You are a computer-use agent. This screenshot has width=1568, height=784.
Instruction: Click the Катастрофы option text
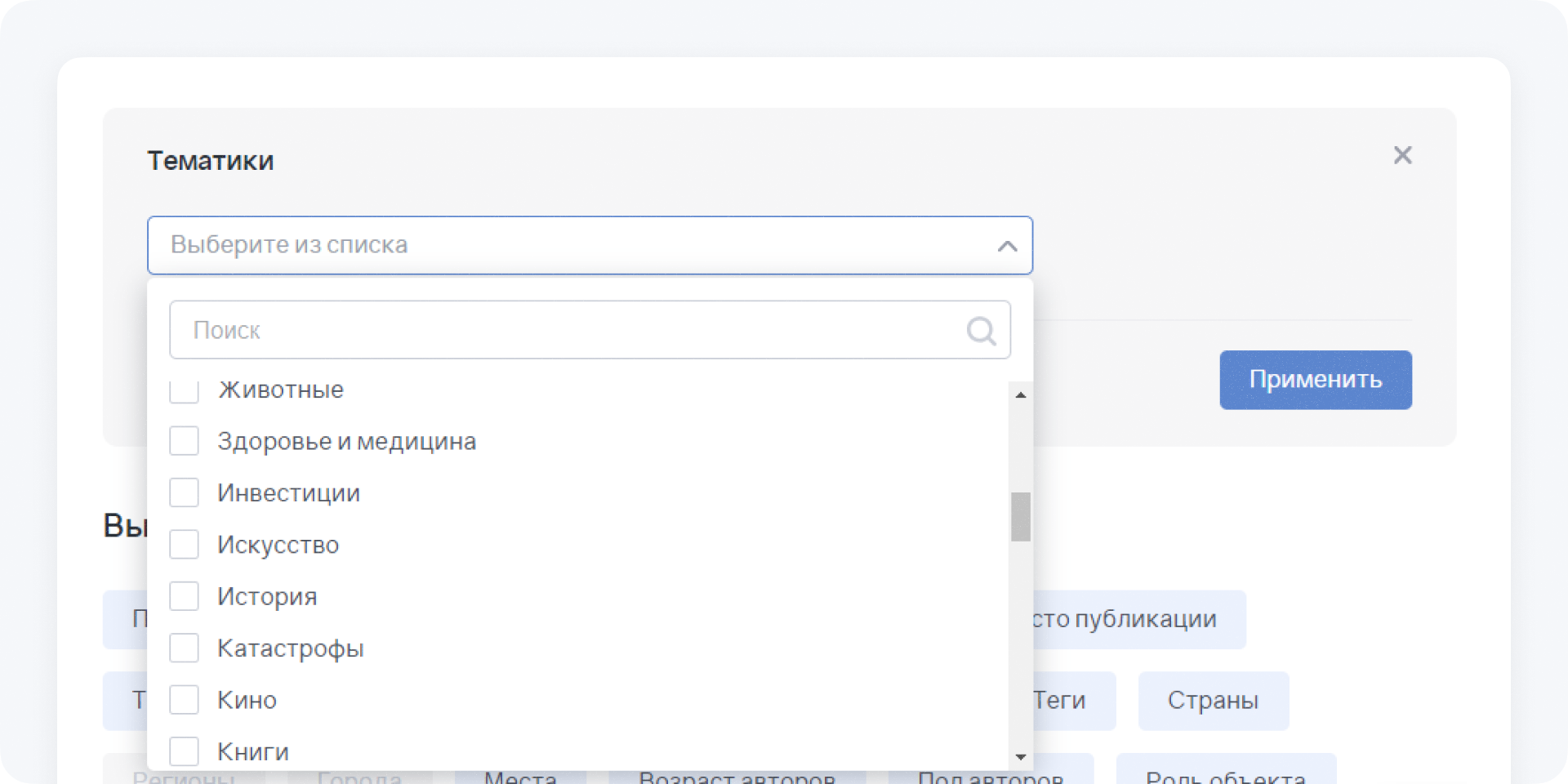click(291, 648)
